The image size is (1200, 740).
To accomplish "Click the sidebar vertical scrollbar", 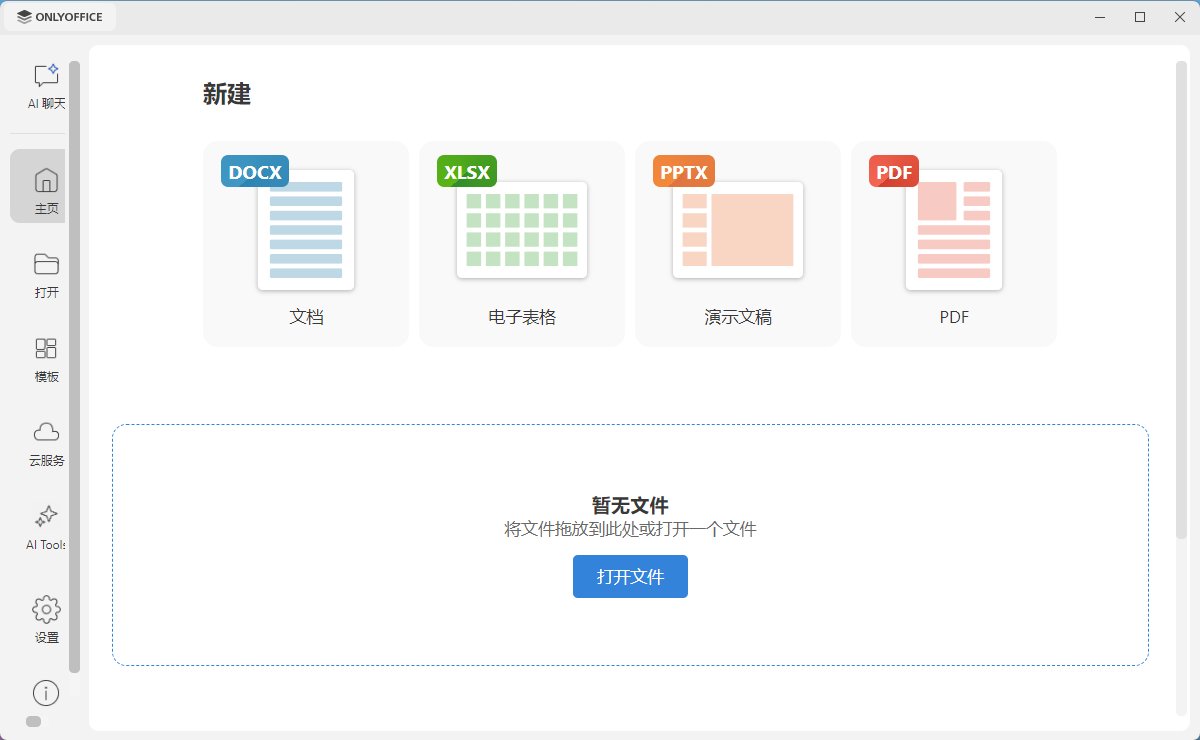I will coord(74,367).
